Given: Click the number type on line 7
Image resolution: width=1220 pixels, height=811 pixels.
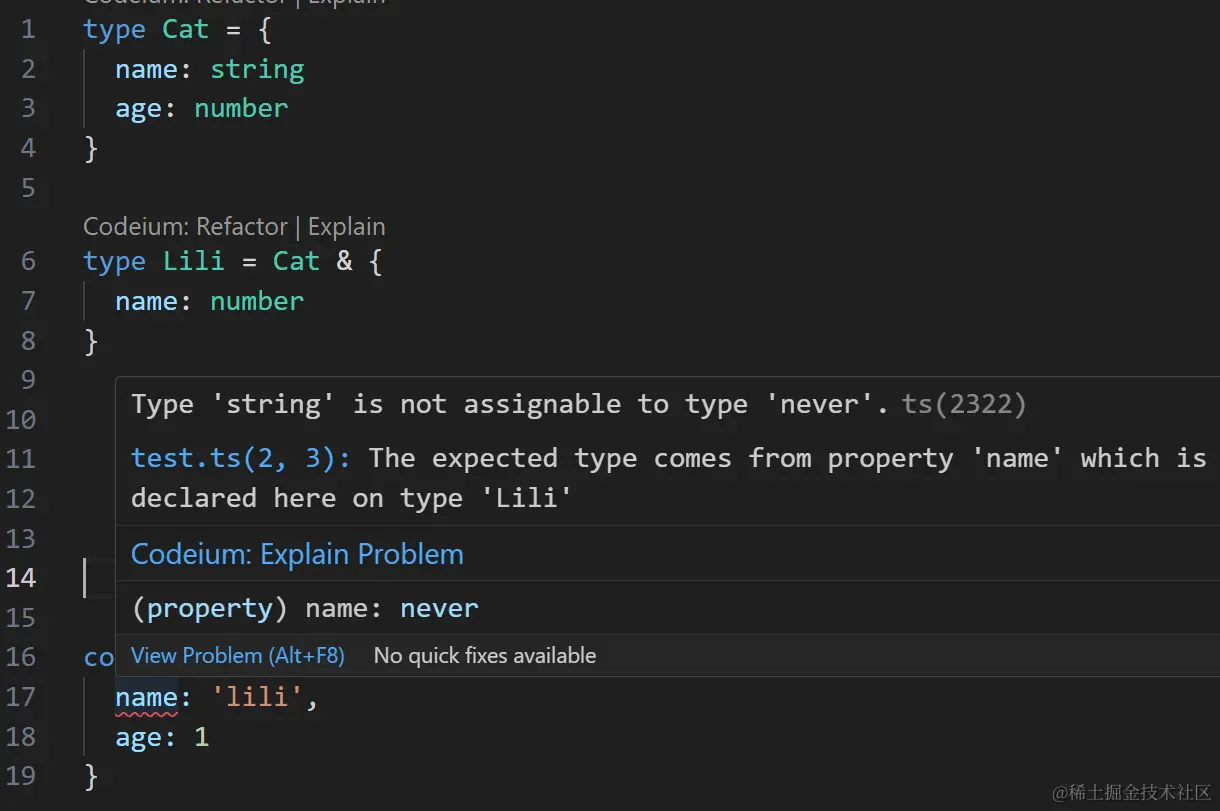Looking at the screenshot, I should [257, 301].
